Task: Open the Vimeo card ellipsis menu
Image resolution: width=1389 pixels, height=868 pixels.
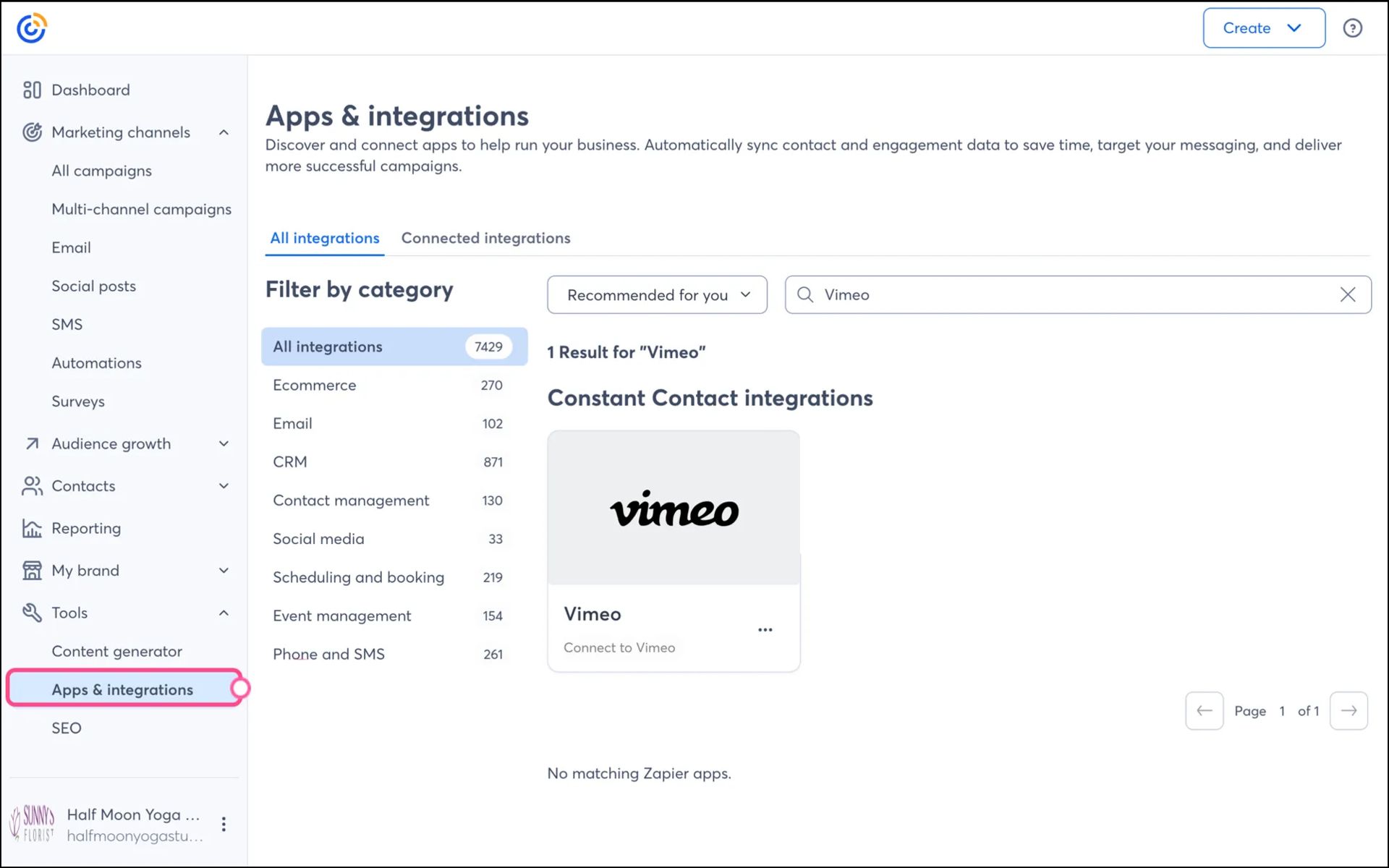Action: tap(765, 630)
